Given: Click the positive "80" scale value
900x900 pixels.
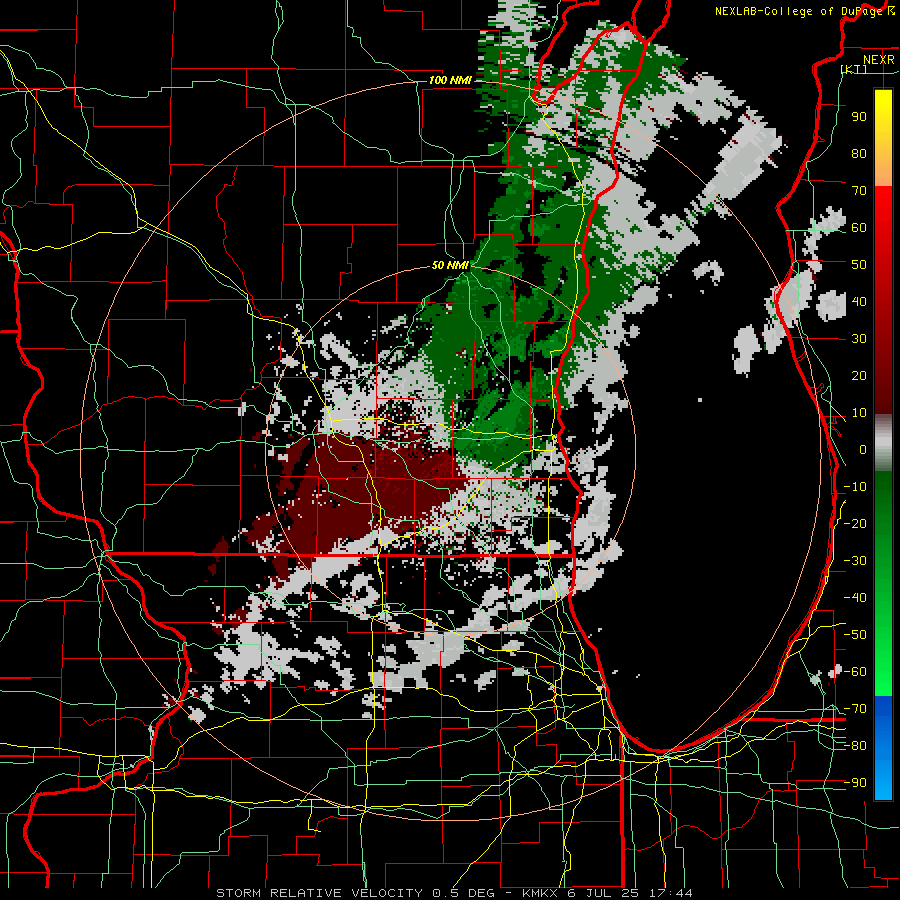Looking at the screenshot, I should point(859,154).
